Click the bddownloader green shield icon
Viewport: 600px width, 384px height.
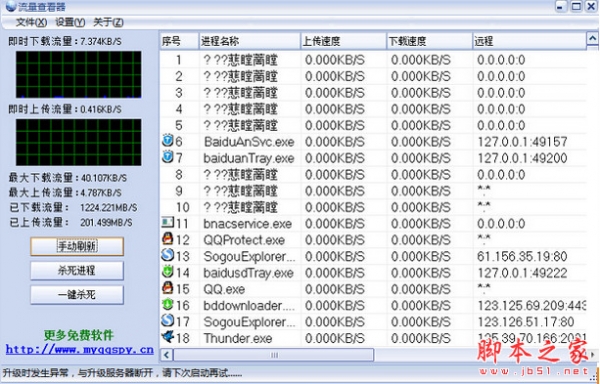(168, 304)
